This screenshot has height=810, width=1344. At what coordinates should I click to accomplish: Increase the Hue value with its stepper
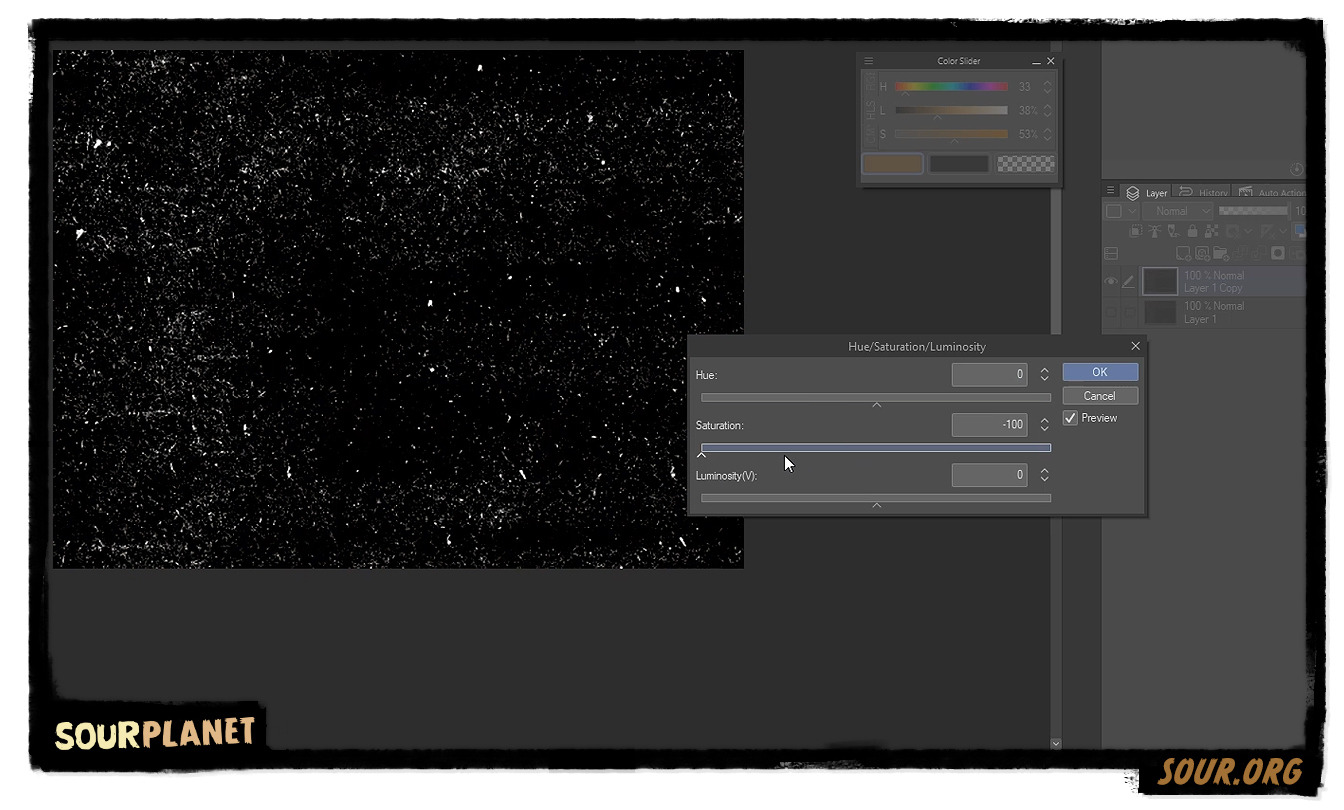click(1044, 370)
